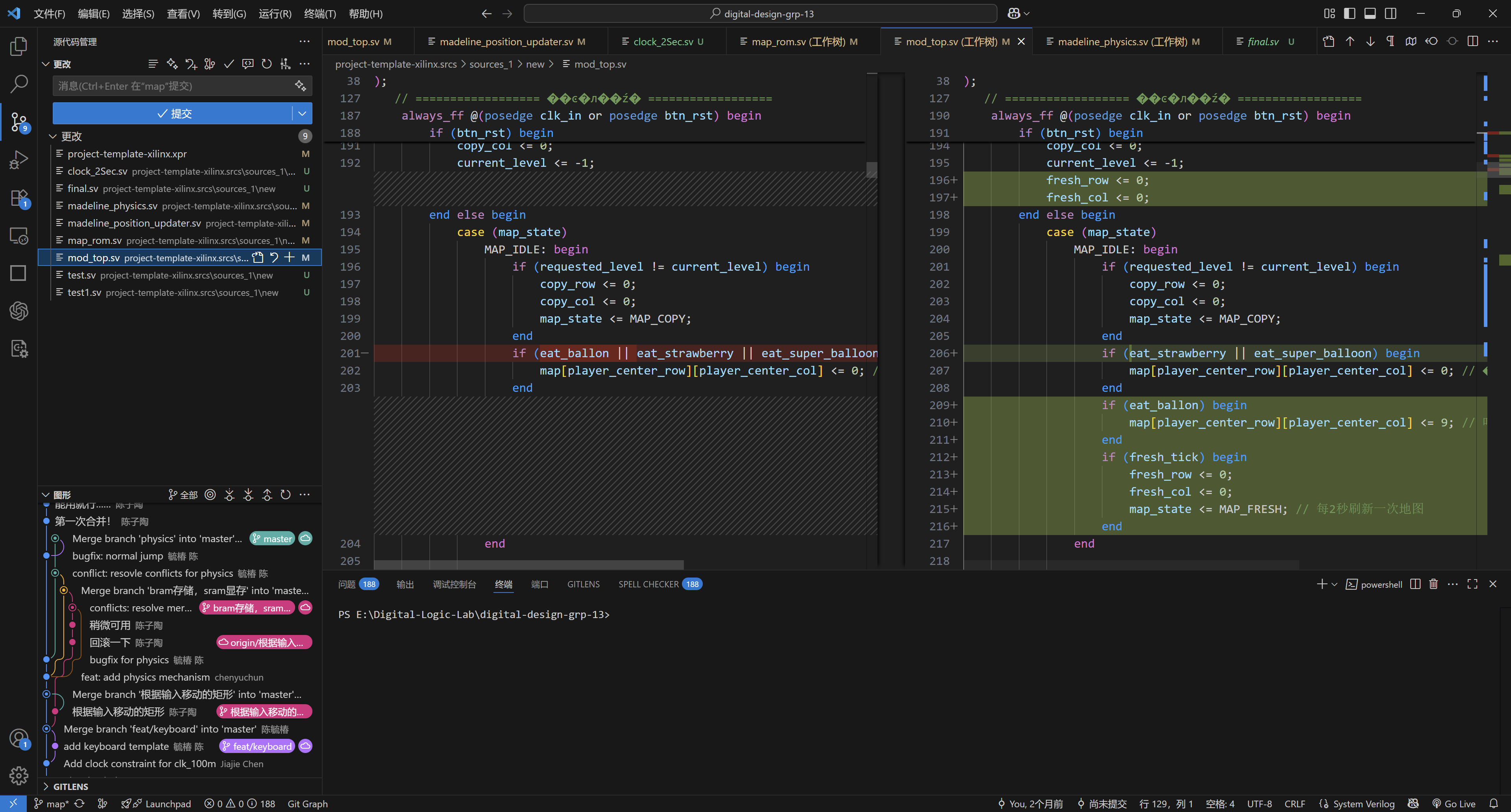Click the map* branch in status bar

[51, 804]
